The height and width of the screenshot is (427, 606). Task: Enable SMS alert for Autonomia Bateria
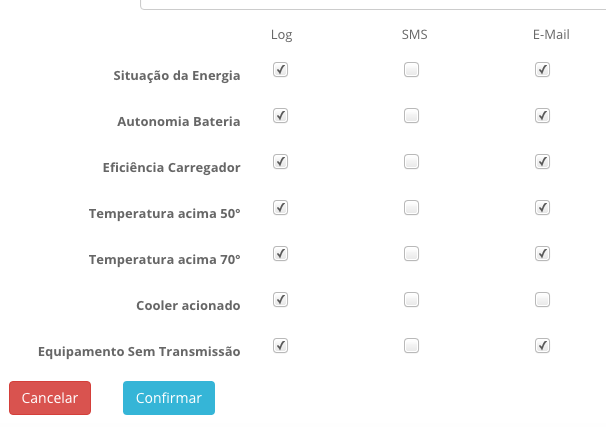411,116
